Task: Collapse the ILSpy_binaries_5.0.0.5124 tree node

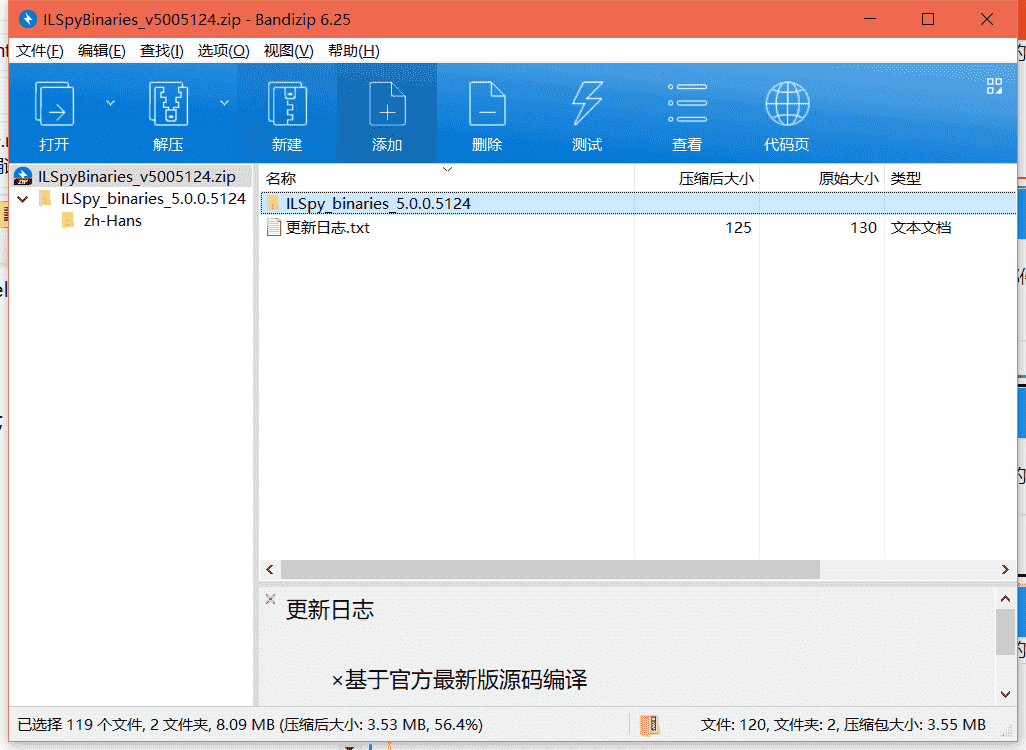Action: pyautogui.click(x=23, y=199)
